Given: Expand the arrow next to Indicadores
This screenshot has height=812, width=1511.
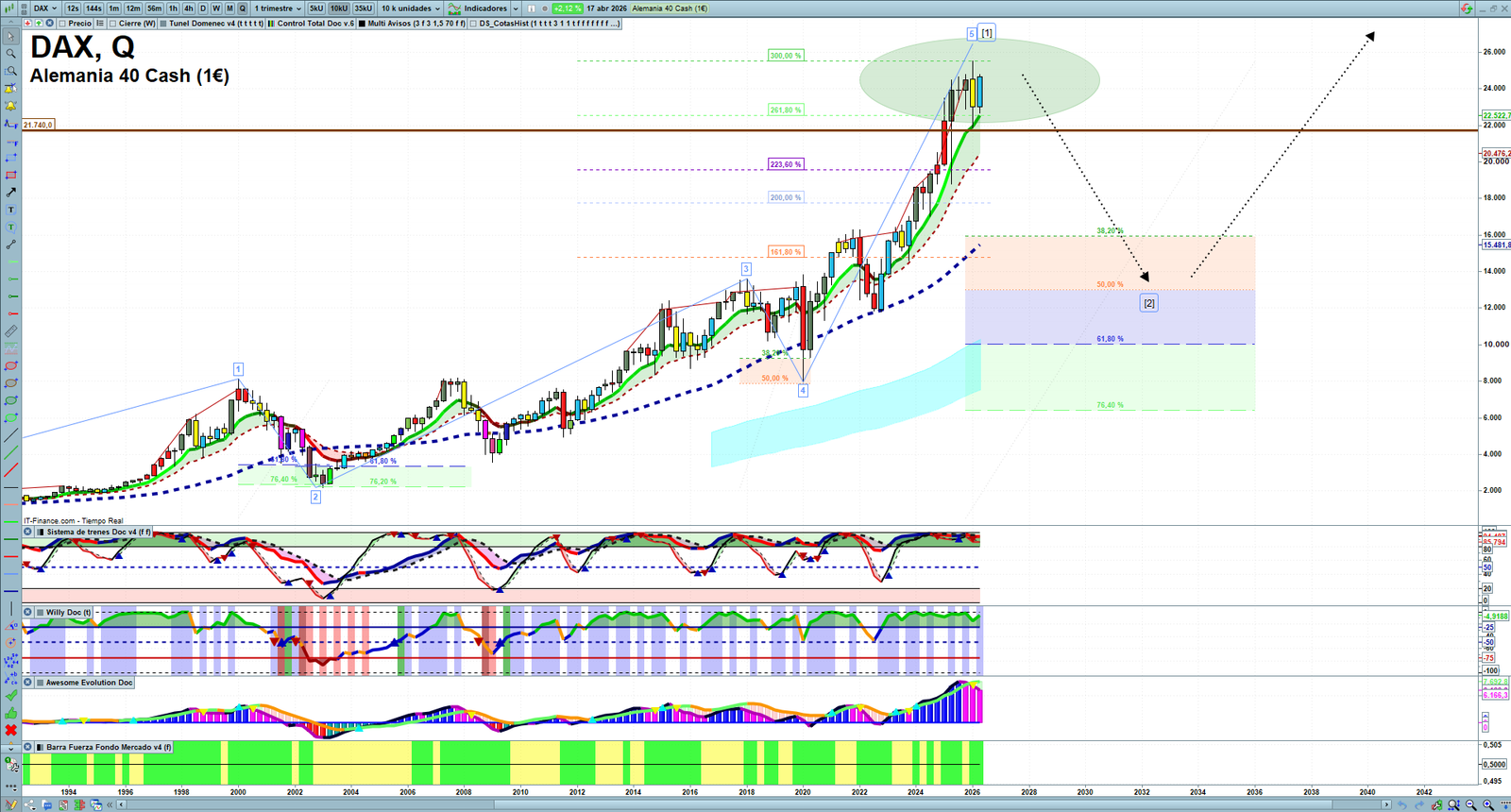Looking at the screenshot, I should point(514,8).
